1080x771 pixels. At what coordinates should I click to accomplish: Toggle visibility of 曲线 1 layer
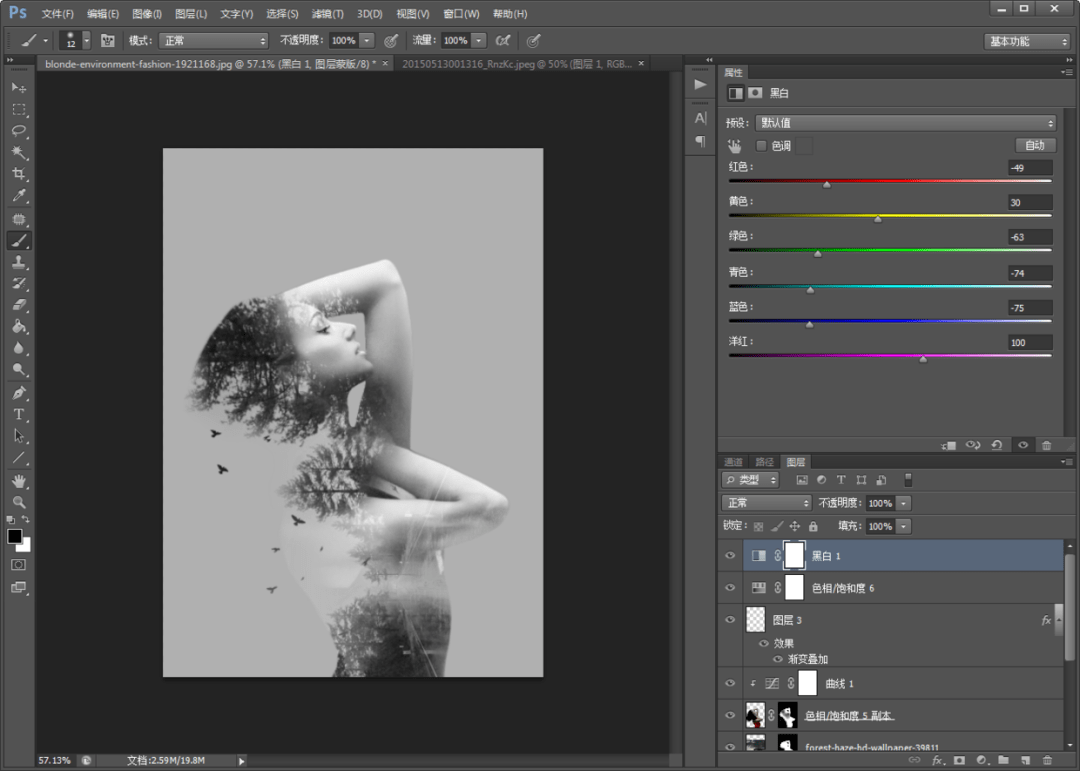[730, 684]
